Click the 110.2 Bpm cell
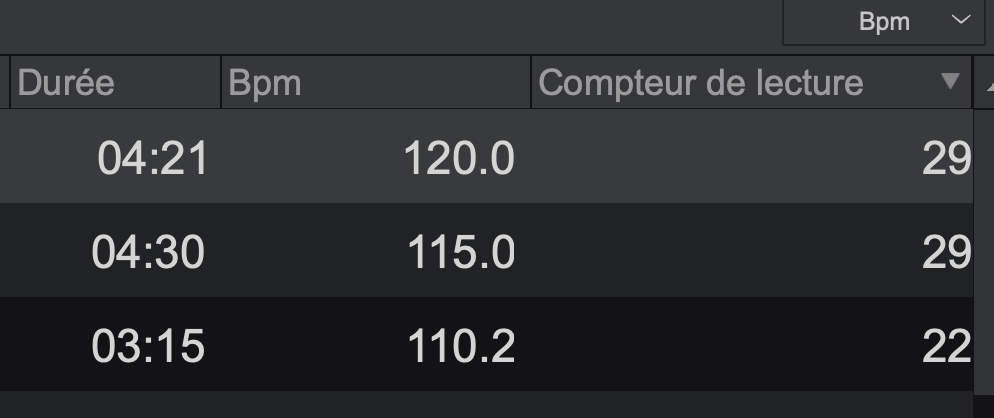Image resolution: width=994 pixels, height=418 pixels. click(461, 346)
